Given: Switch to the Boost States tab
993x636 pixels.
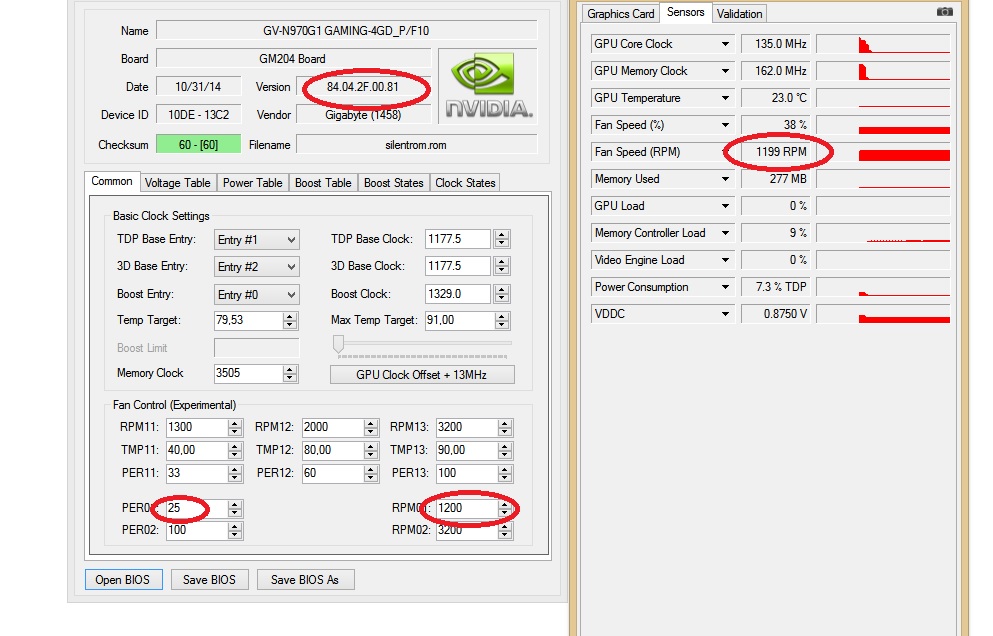Looking at the screenshot, I should (393, 182).
